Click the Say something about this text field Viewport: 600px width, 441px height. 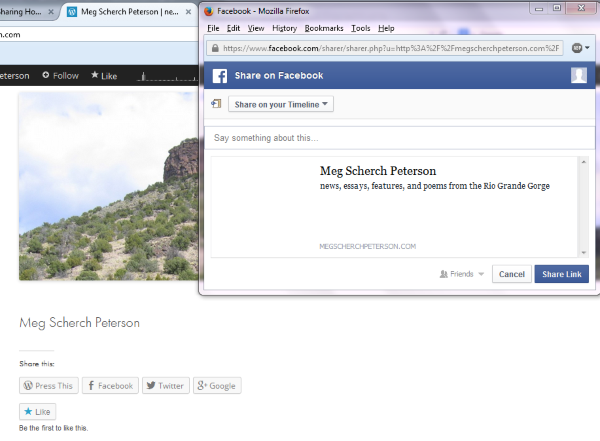396,137
